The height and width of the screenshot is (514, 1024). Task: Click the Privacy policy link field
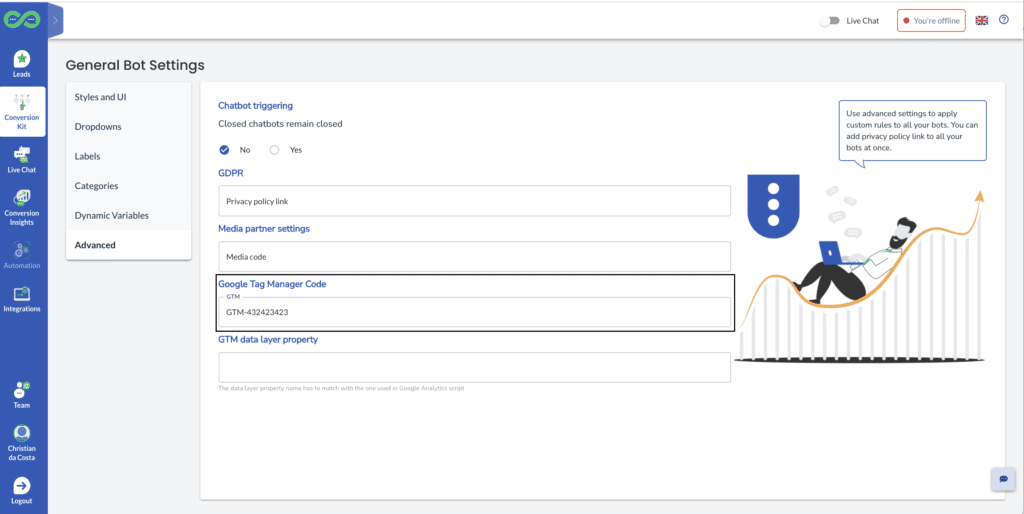coord(474,201)
